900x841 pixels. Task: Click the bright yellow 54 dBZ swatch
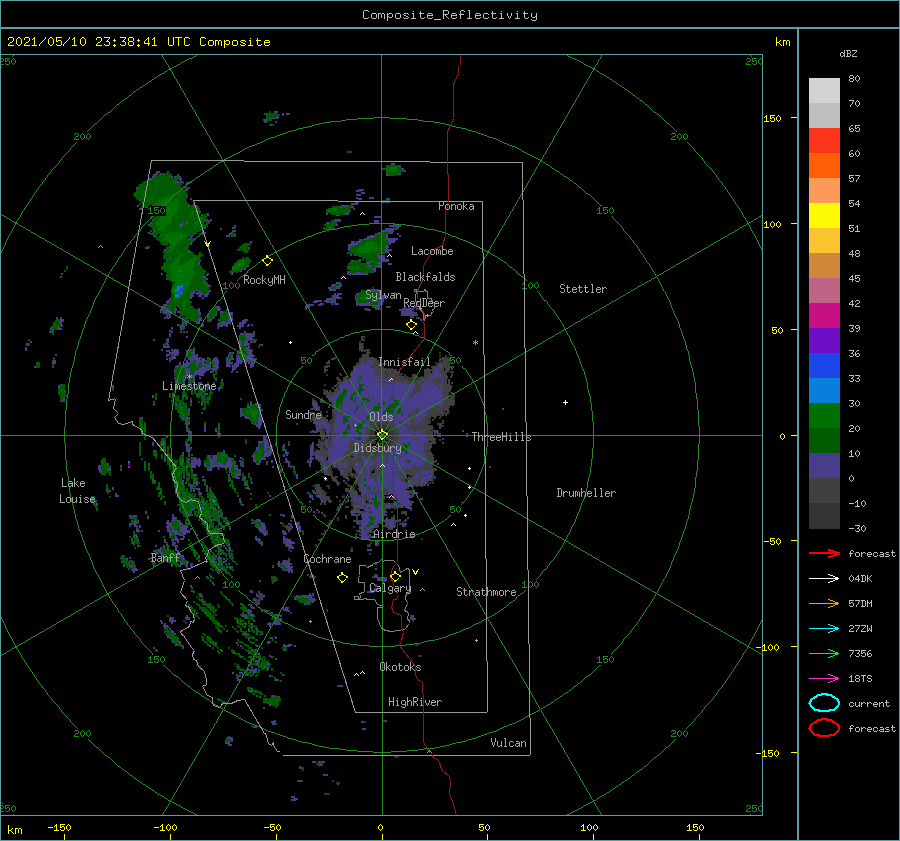click(824, 215)
